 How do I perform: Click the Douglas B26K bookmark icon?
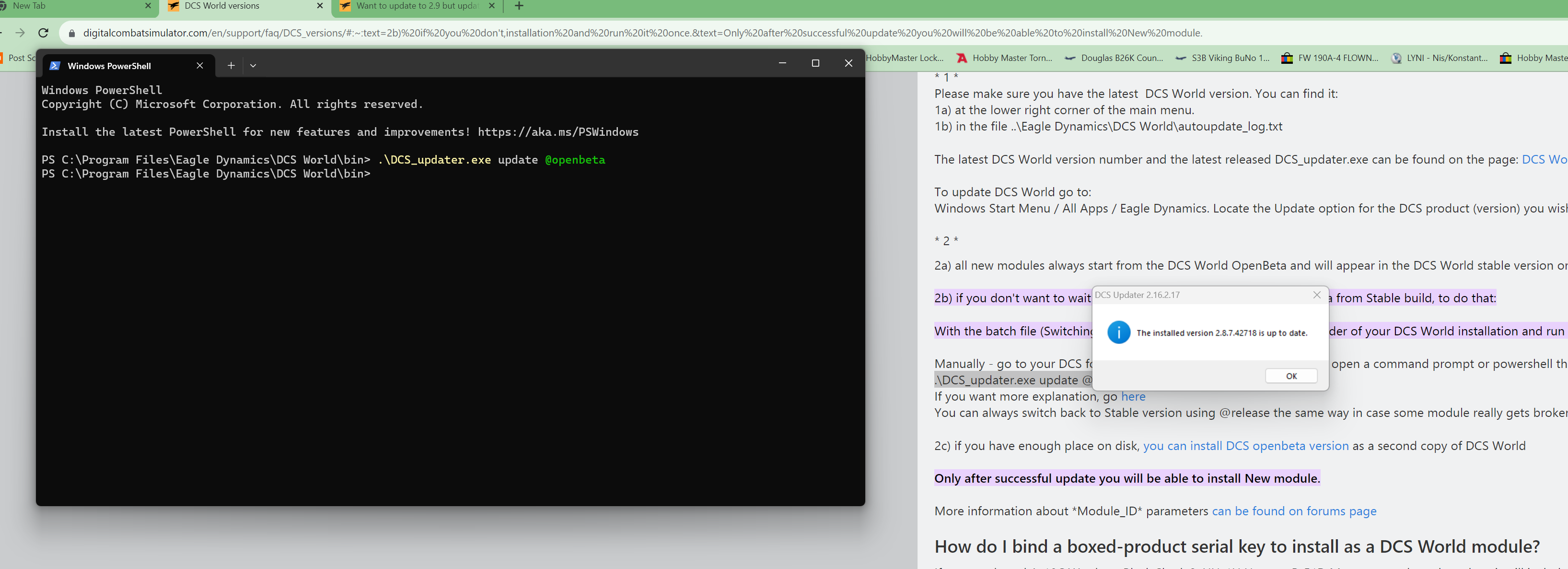tap(1070, 58)
